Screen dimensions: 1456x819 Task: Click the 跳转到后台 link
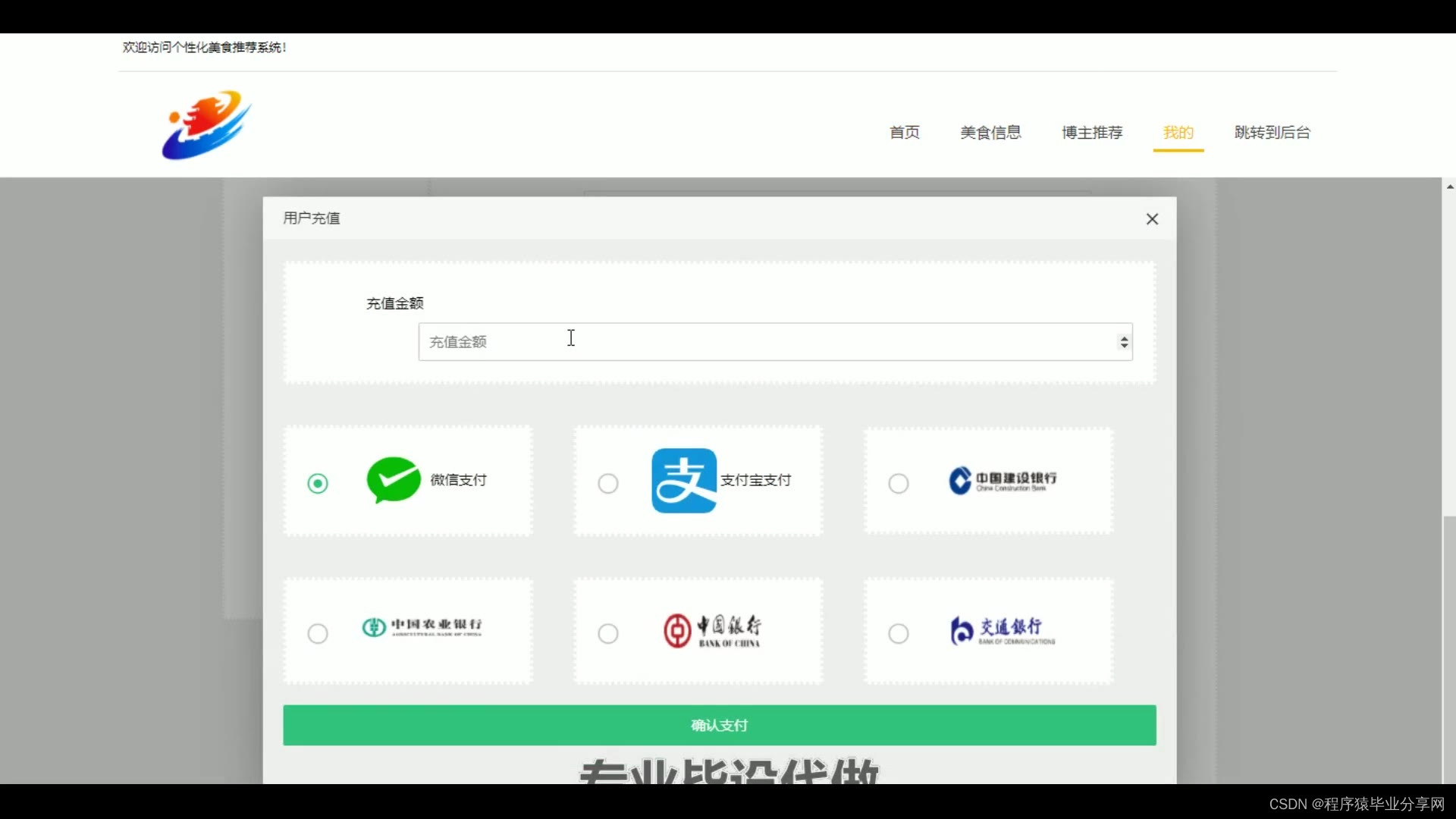(x=1272, y=133)
